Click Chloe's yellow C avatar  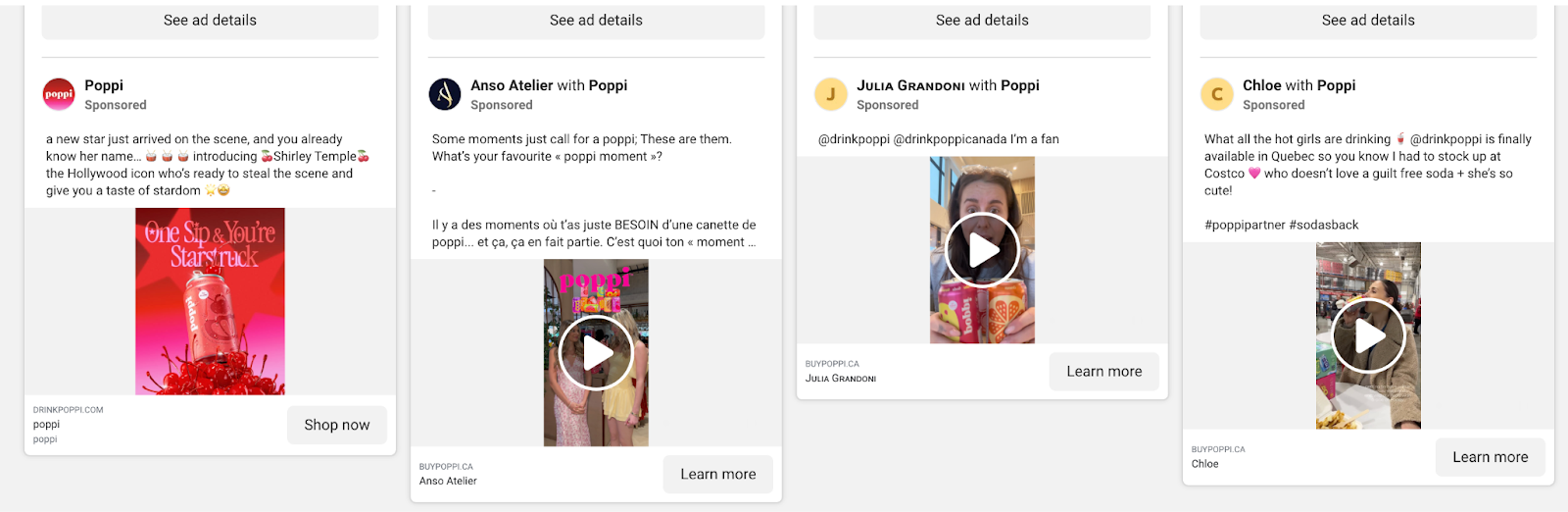(1217, 94)
